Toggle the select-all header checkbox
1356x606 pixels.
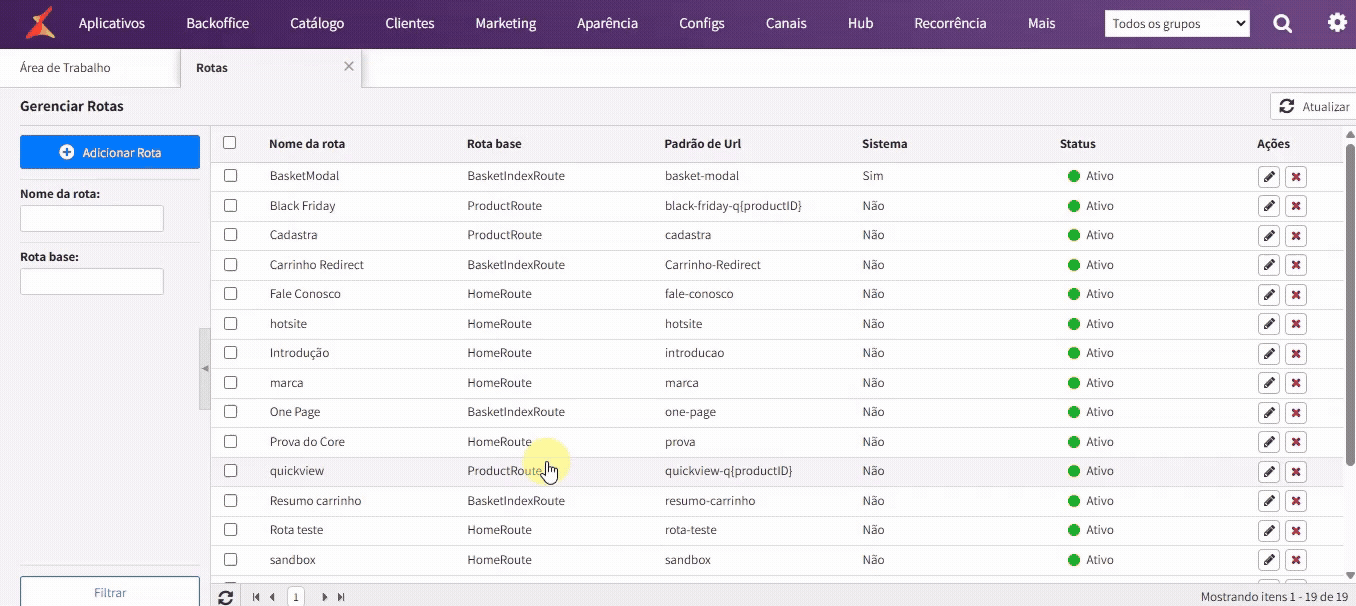coord(230,143)
